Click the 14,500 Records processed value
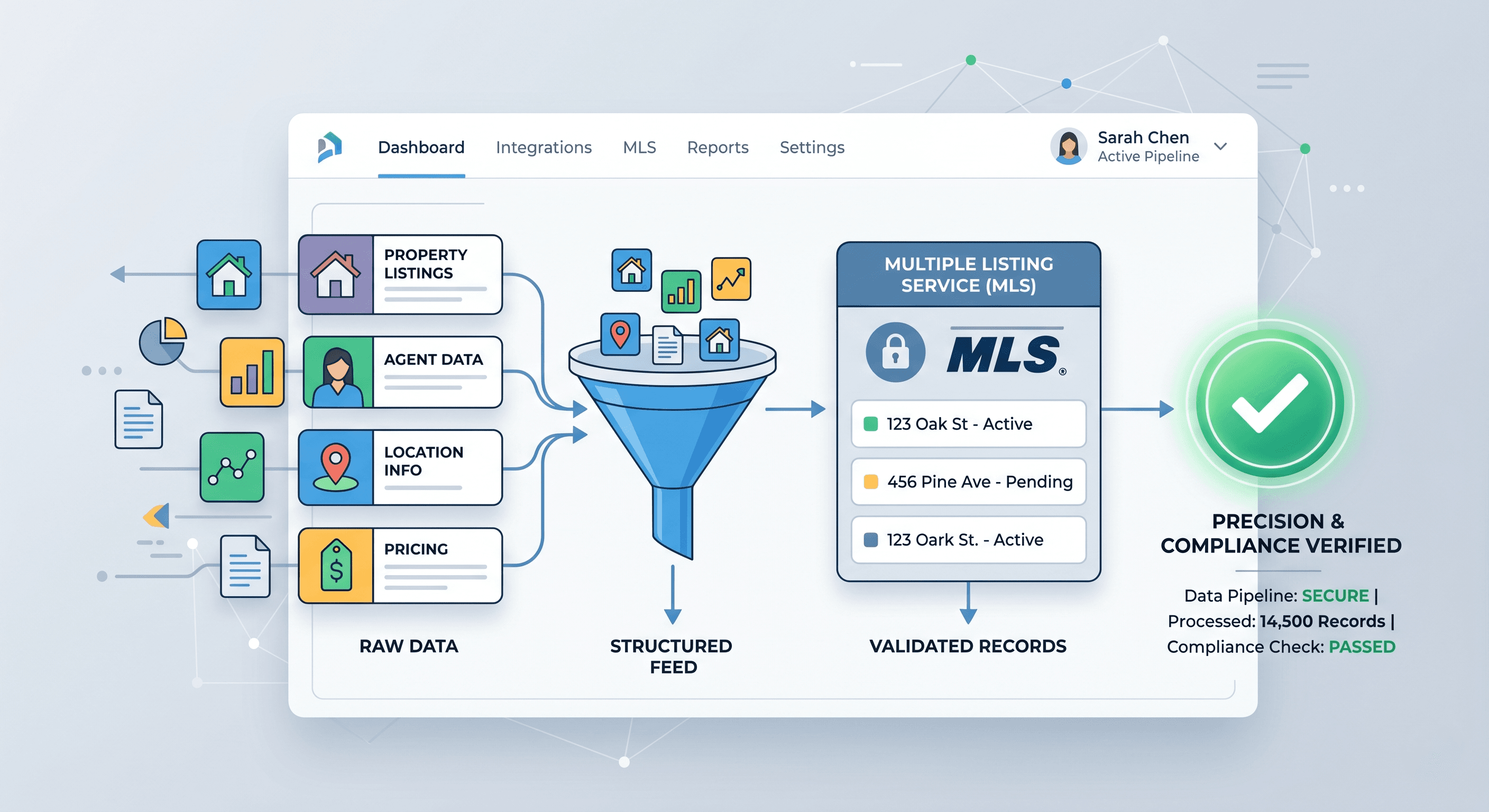The image size is (1489, 812). 1322,621
